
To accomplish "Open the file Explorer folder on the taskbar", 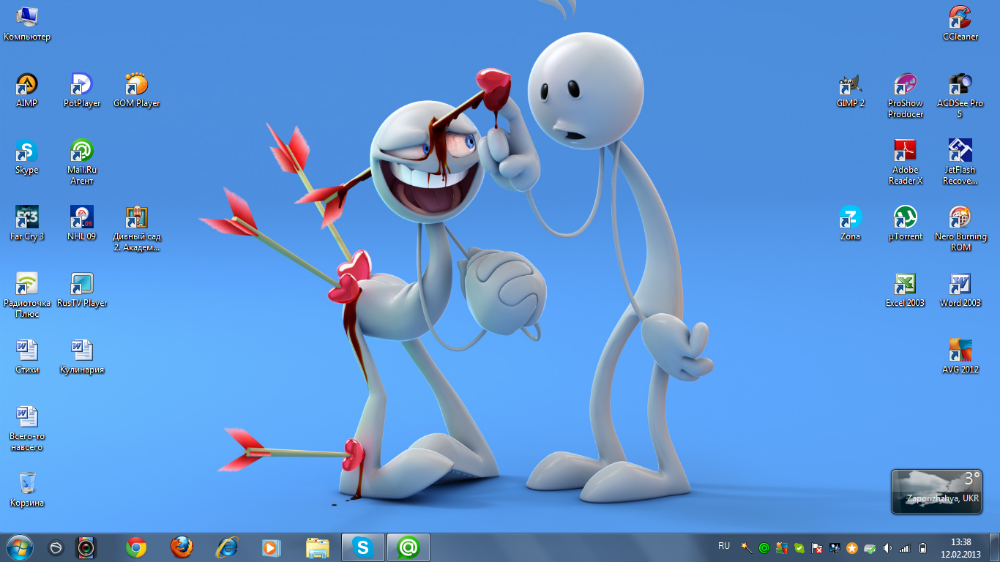I will point(317,547).
